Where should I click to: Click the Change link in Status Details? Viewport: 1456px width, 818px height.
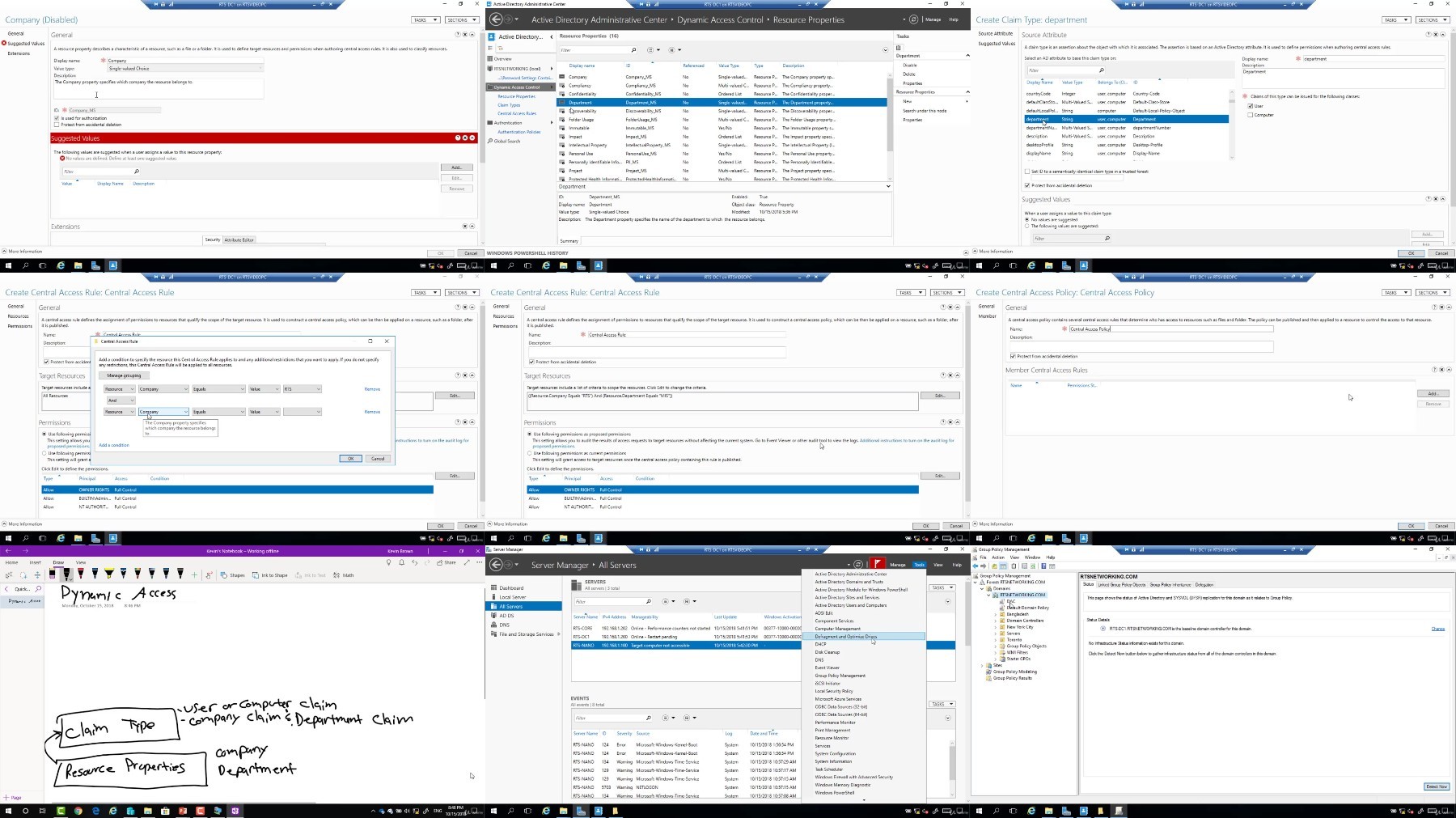1437,629
